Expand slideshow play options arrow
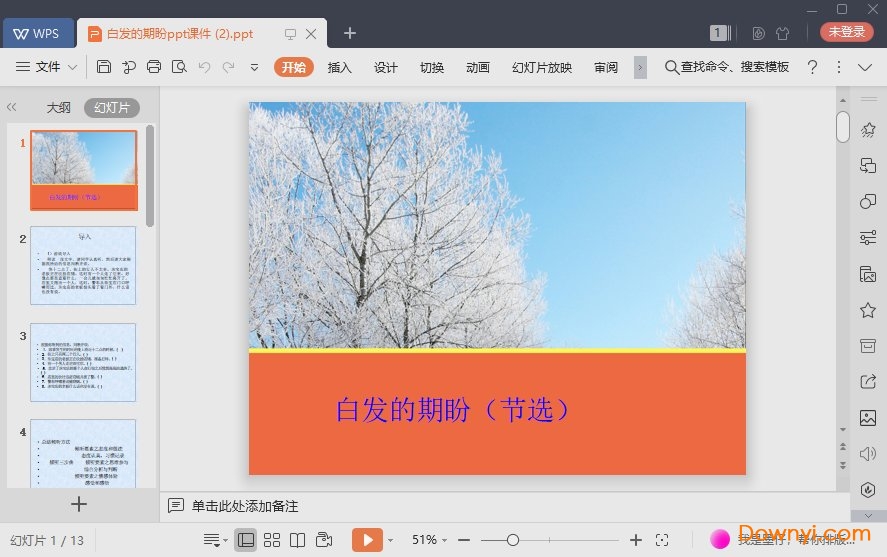887x557 pixels. tap(390, 541)
